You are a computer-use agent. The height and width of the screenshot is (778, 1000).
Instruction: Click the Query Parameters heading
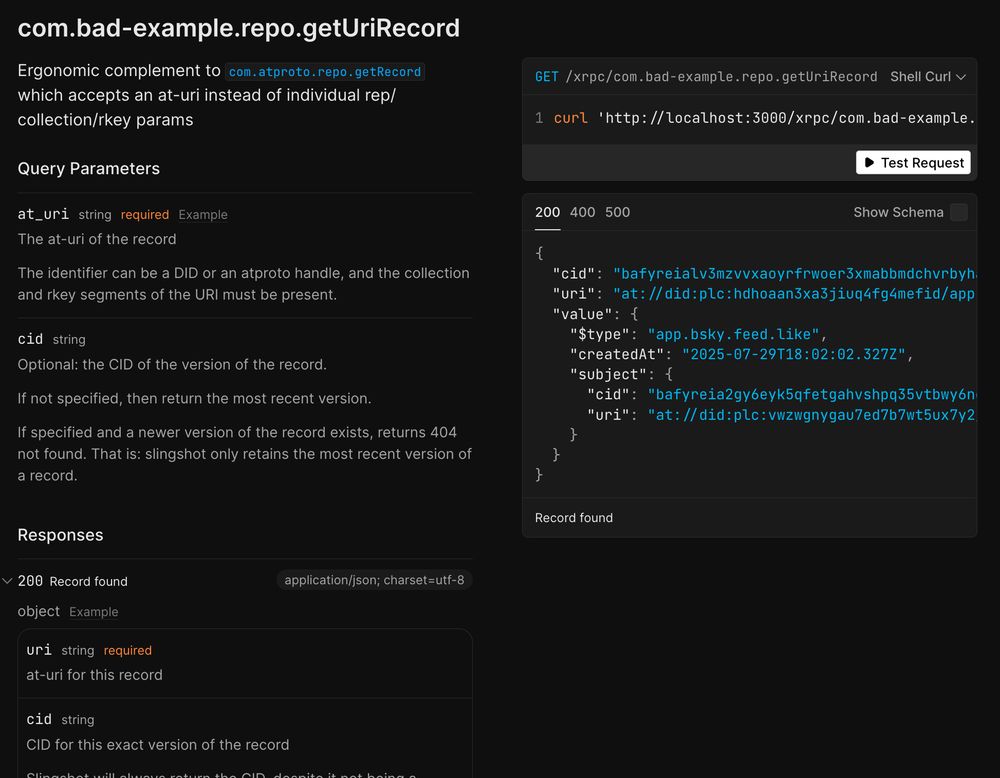[x=89, y=168]
